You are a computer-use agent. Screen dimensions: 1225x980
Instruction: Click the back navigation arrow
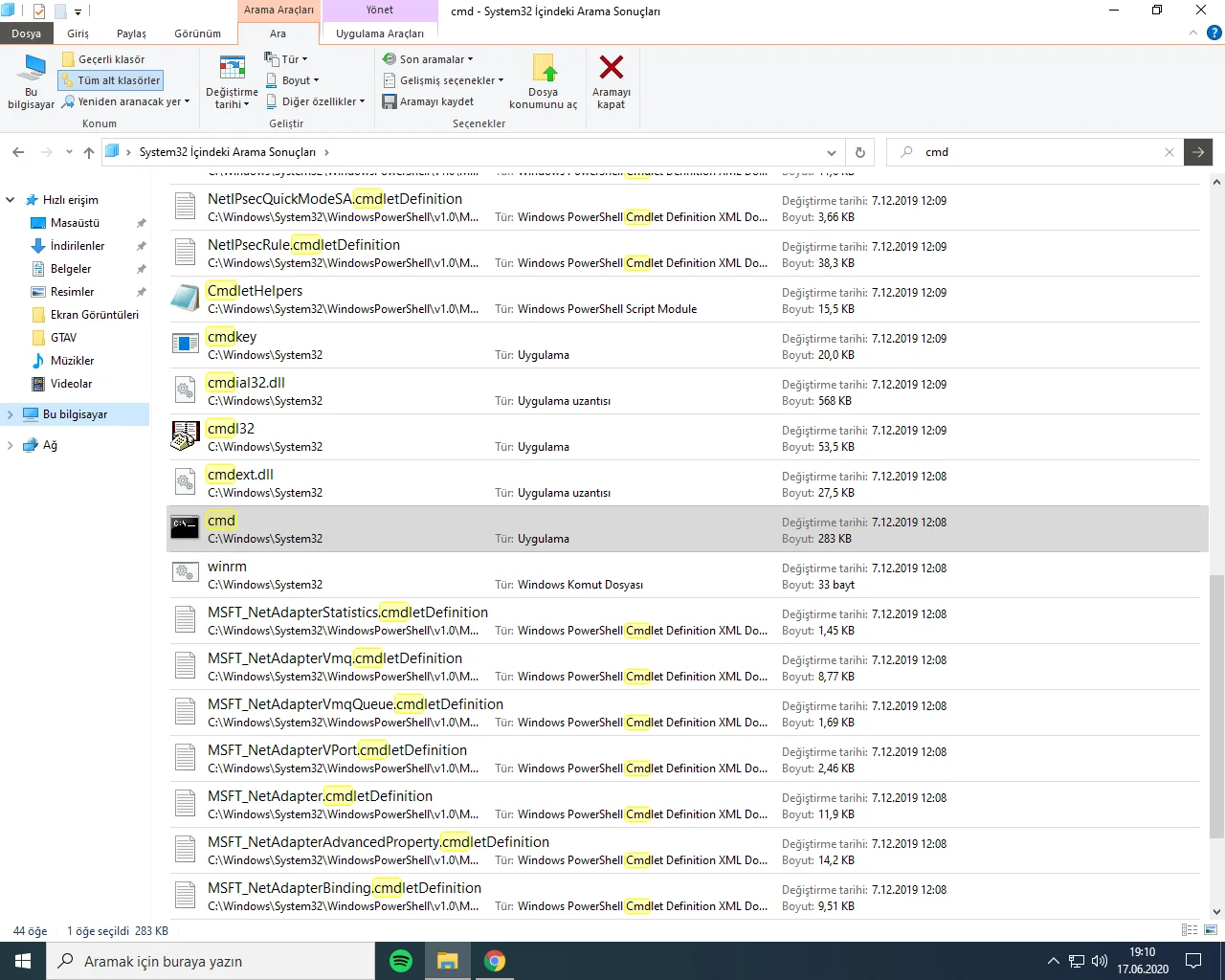pyautogui.click(x=18, y=152)
